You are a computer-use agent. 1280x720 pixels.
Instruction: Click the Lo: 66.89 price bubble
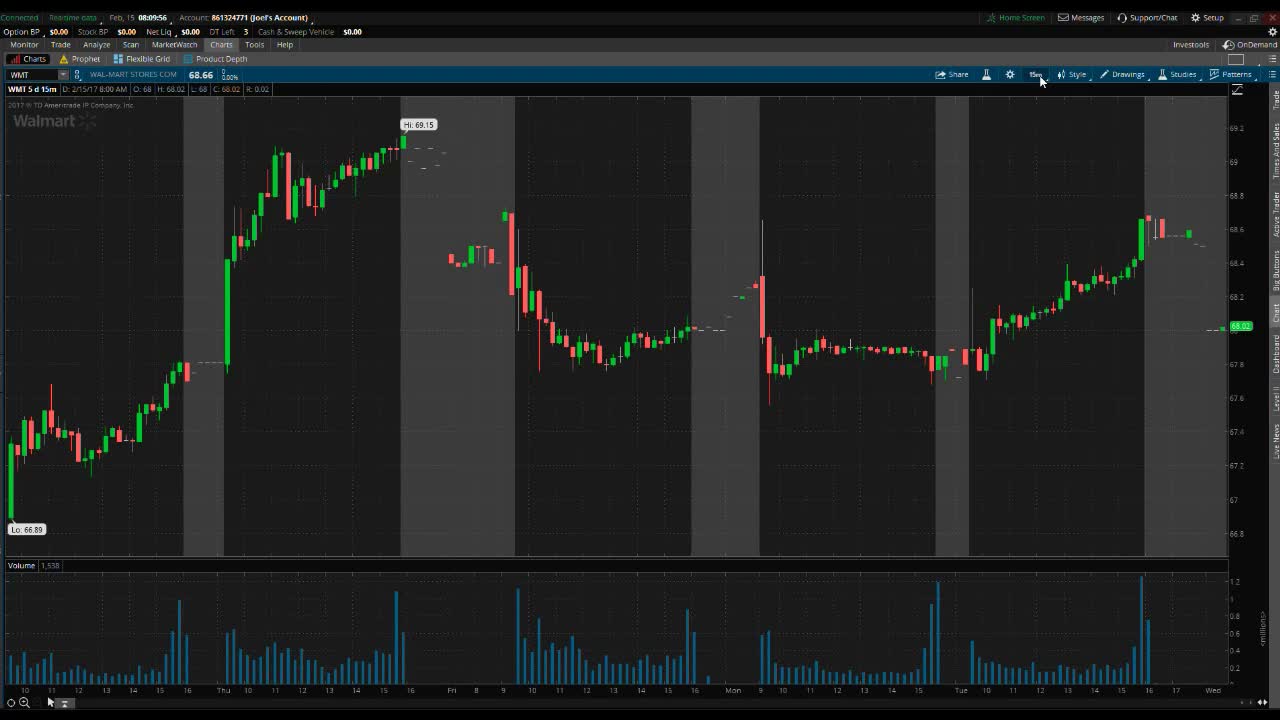(27, 530)
